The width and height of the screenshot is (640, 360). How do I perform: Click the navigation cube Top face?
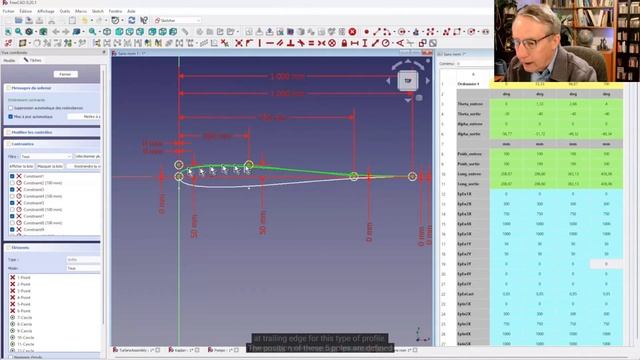pyautogui.click(x=407, y=80)
